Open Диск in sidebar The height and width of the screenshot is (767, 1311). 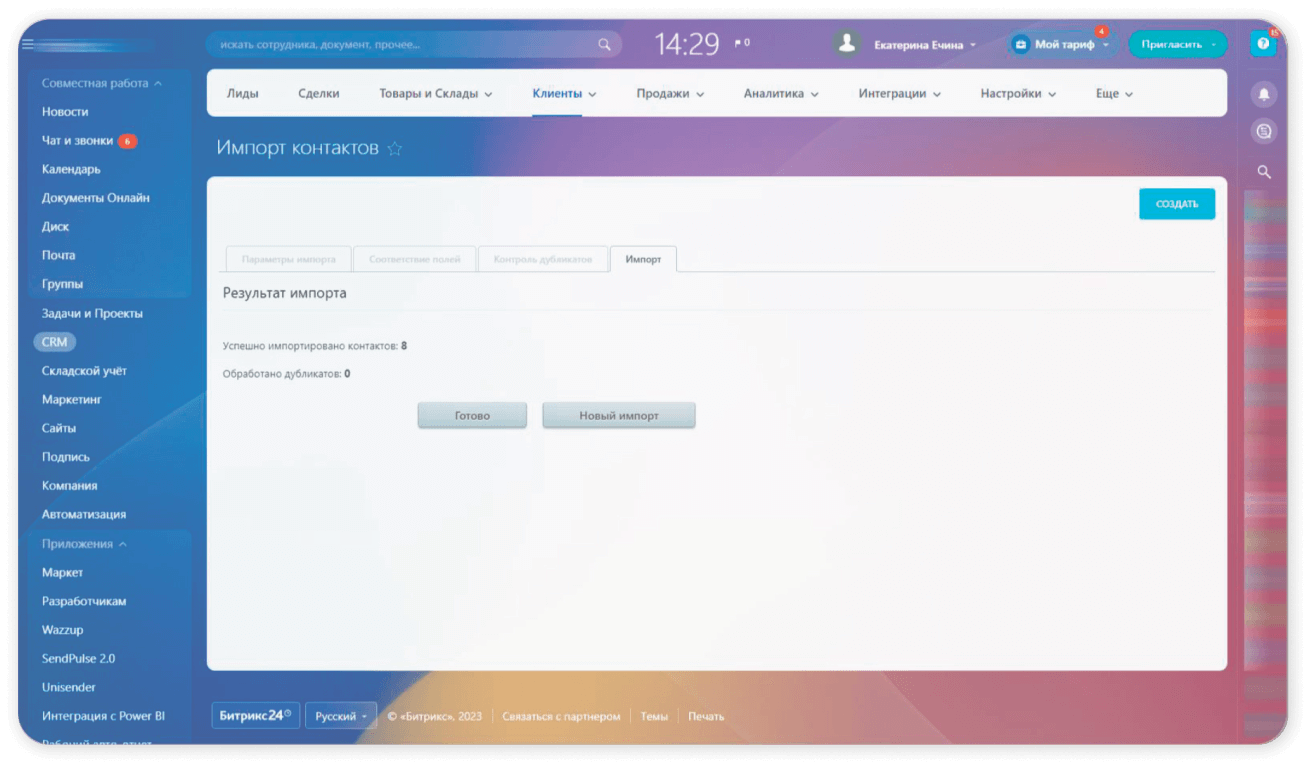click(54, 227)
